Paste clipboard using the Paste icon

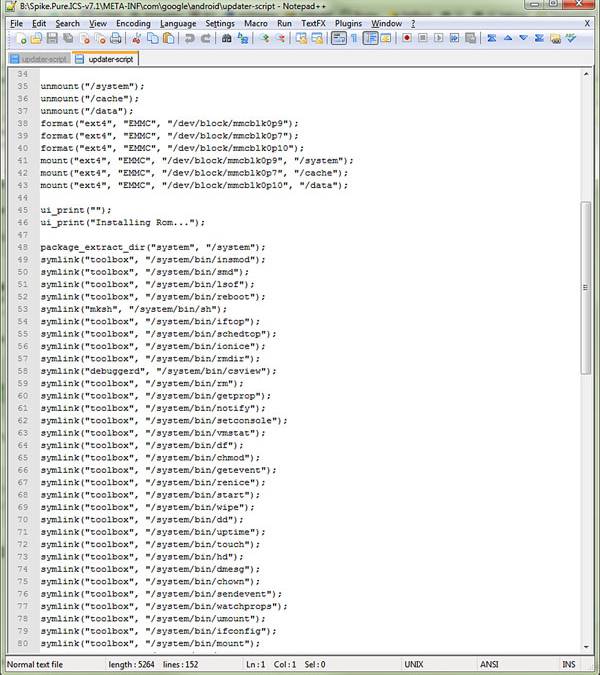tap(169, 39)
